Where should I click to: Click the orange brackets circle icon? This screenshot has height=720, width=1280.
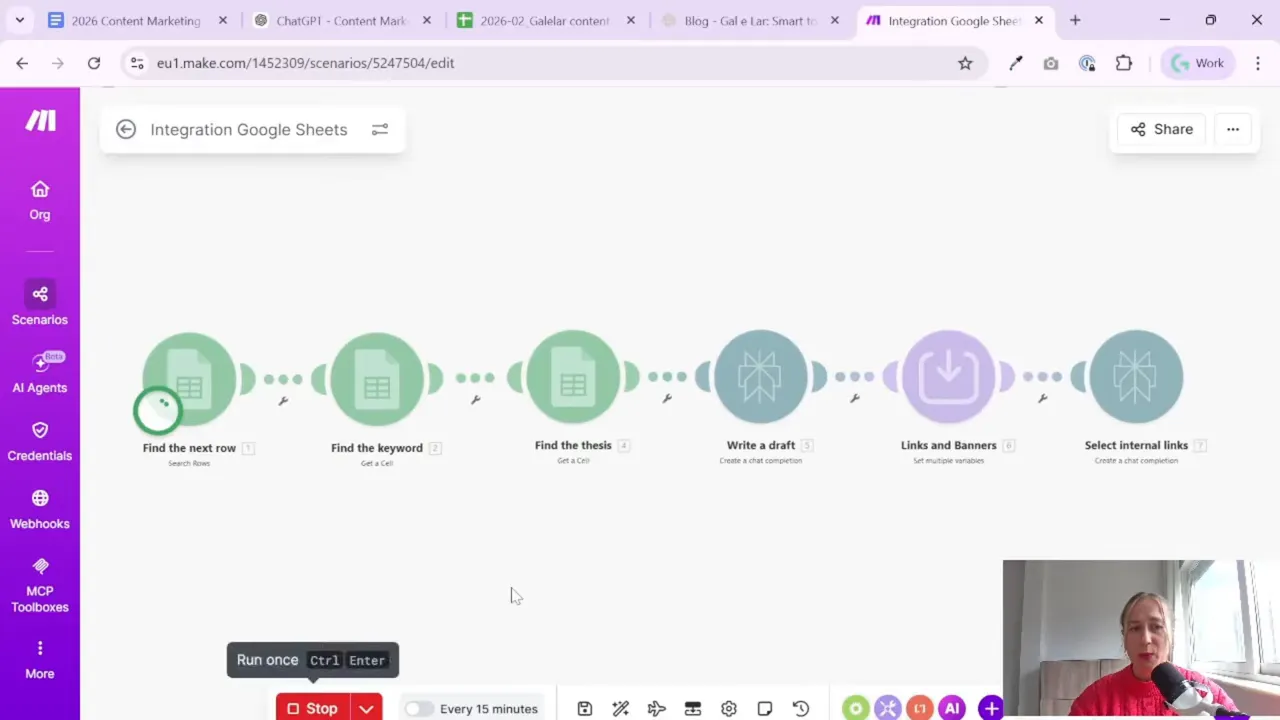pyautogui.click(x=919, y=709)
